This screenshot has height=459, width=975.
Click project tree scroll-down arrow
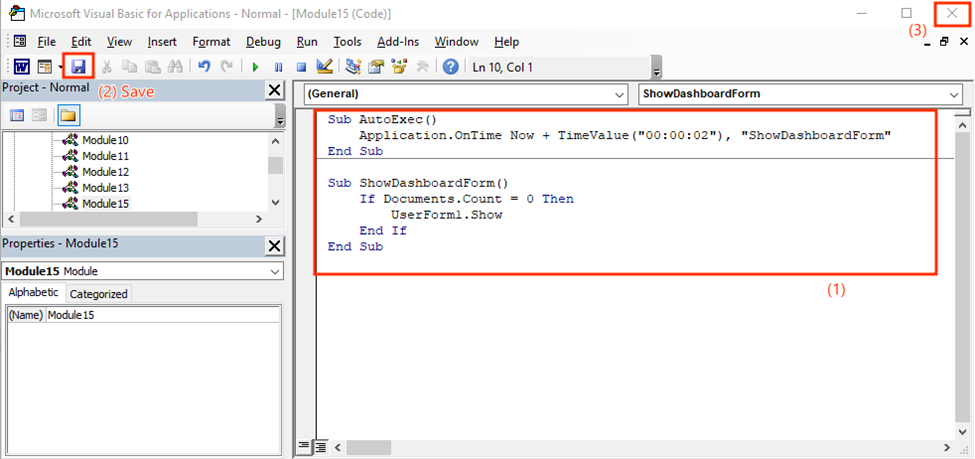[x=276, y=203]
